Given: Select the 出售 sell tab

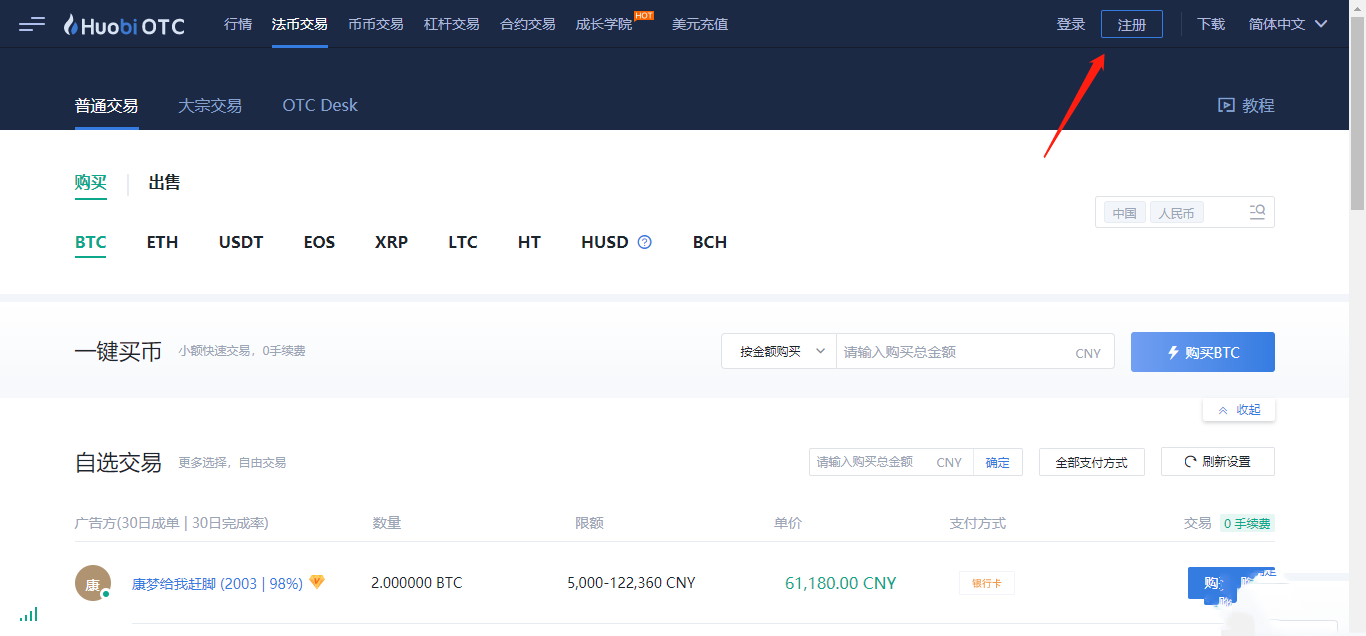Looking at the screenshot, I should pyautogui.click(x=165, y=182).
